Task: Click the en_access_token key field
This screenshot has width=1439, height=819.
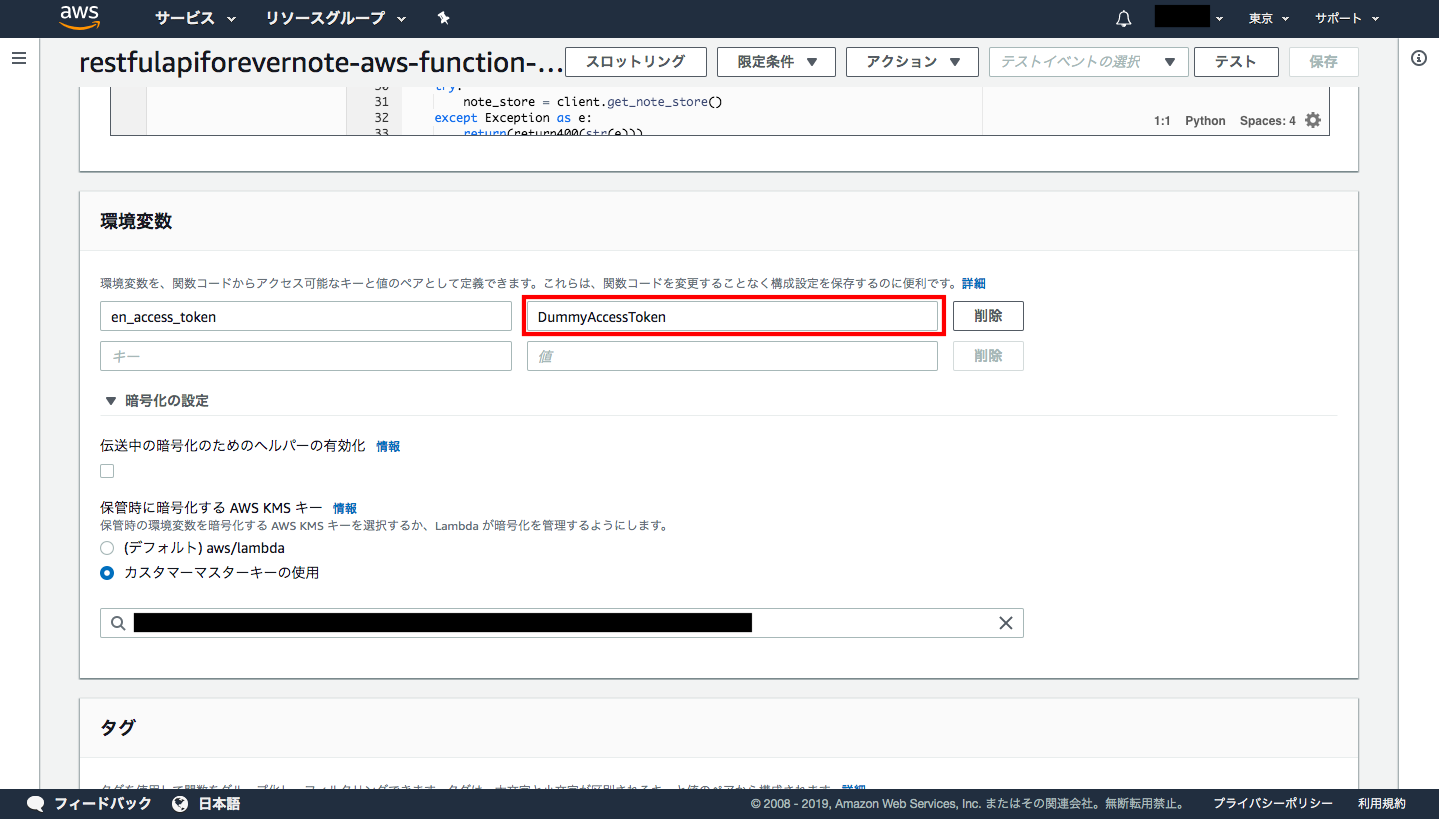Action: 306,316
